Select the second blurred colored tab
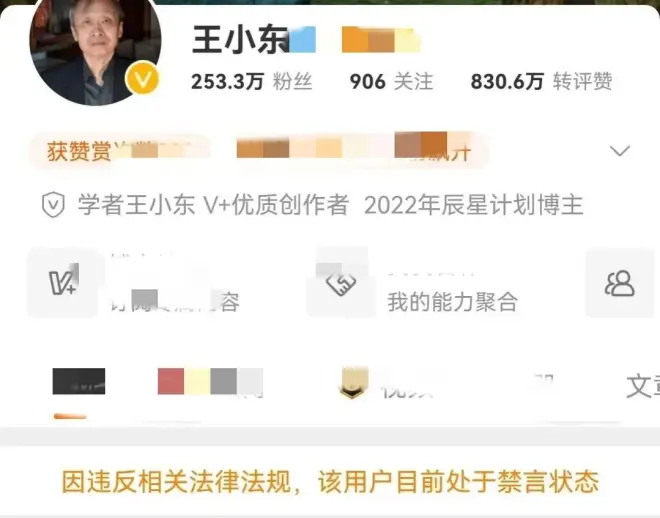660x518 pixels. [210, 381]
